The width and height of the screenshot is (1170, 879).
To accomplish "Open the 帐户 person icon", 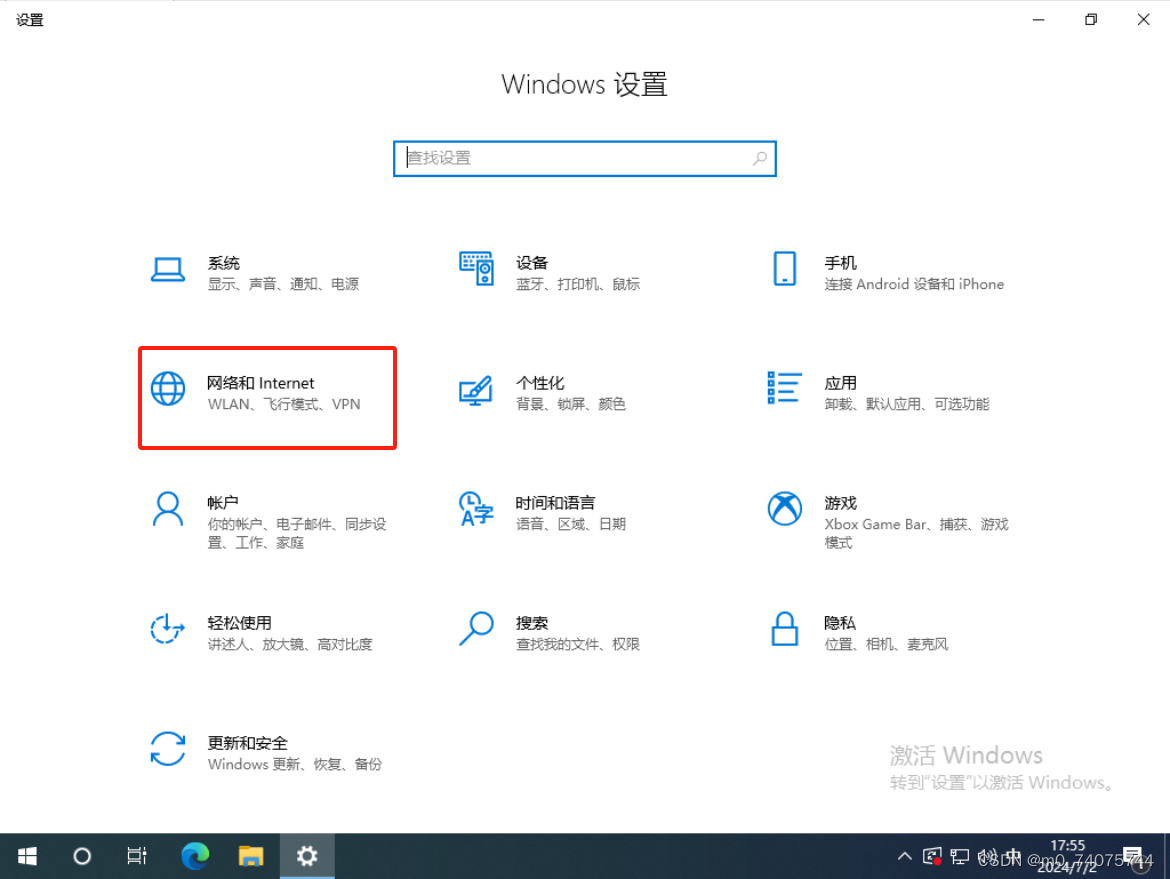I will point(168,509).
